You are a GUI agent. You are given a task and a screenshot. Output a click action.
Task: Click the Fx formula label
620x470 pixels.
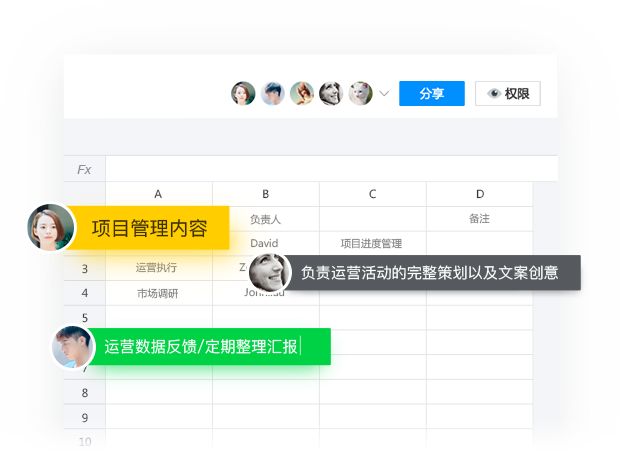(x=84, y=170)
